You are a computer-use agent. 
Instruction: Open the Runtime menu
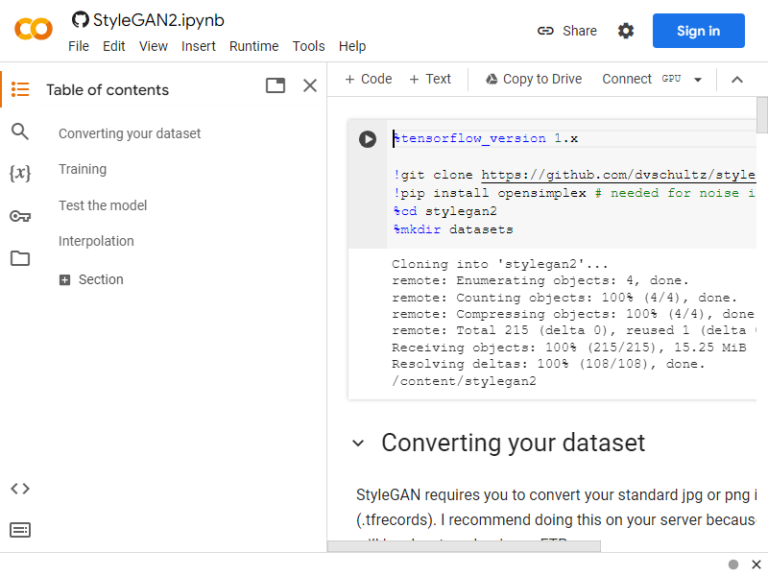[x=254, y=46]
